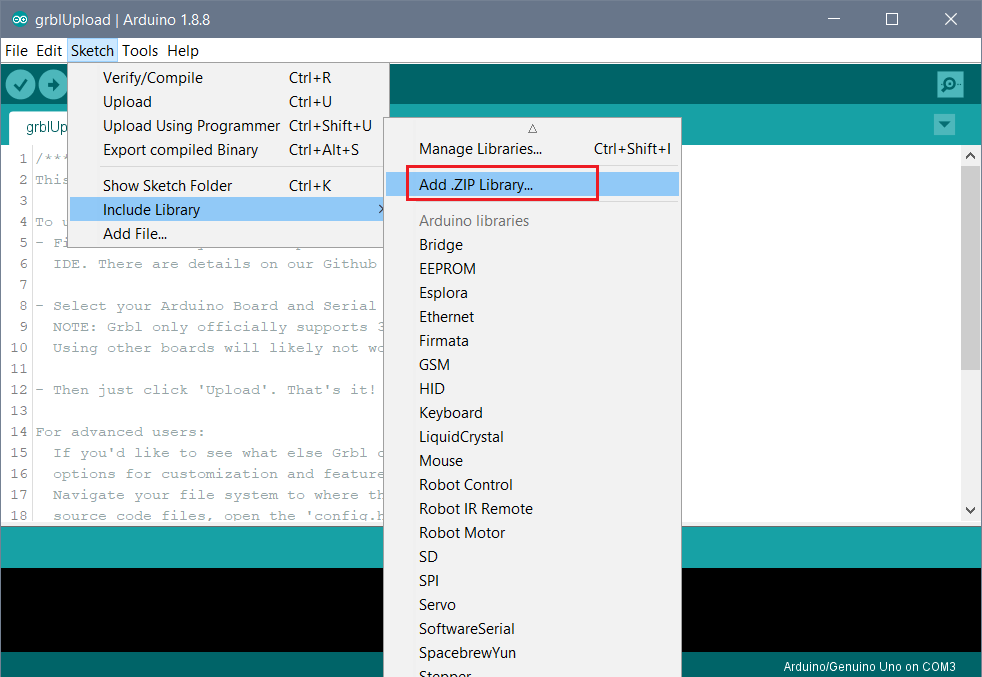This screenshot has height=677, width=982.
Task: Click the Sketch menu
Action: [x=92, y=51]
